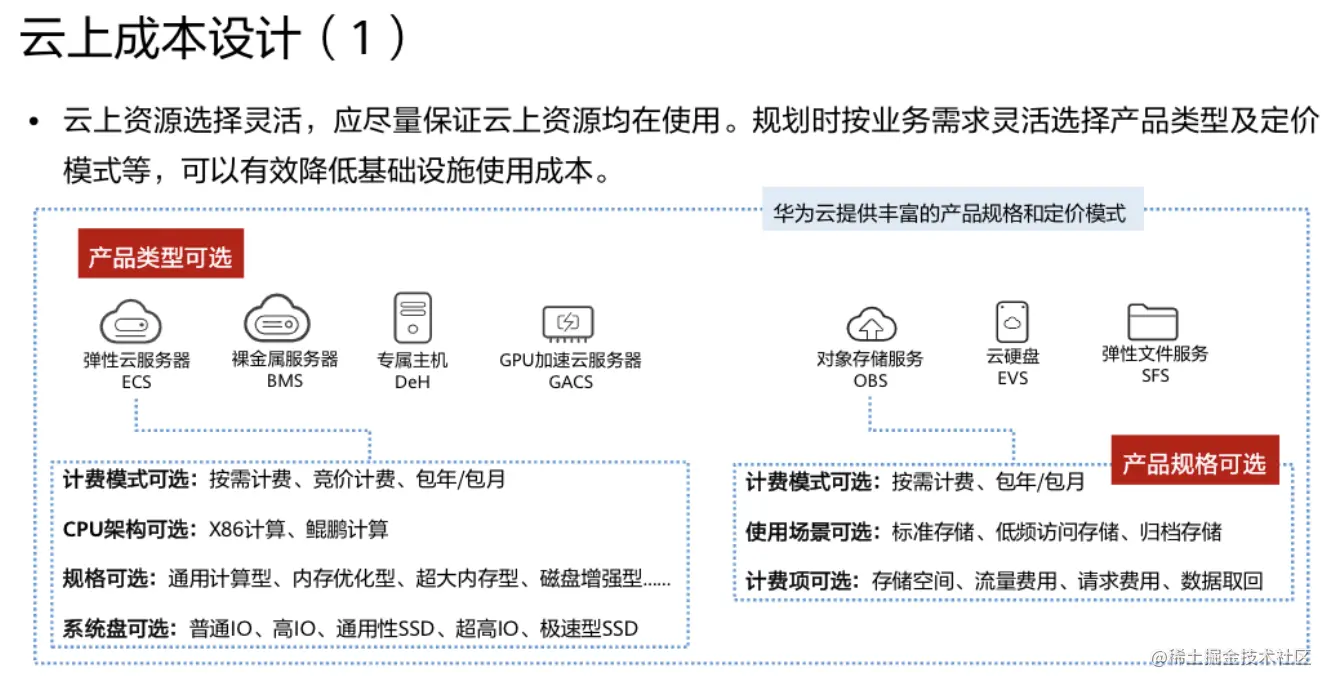Viewport: 1332px width, 688px height.
Task: Select the slide title 云上成本设计（1）
Action: 214,38
